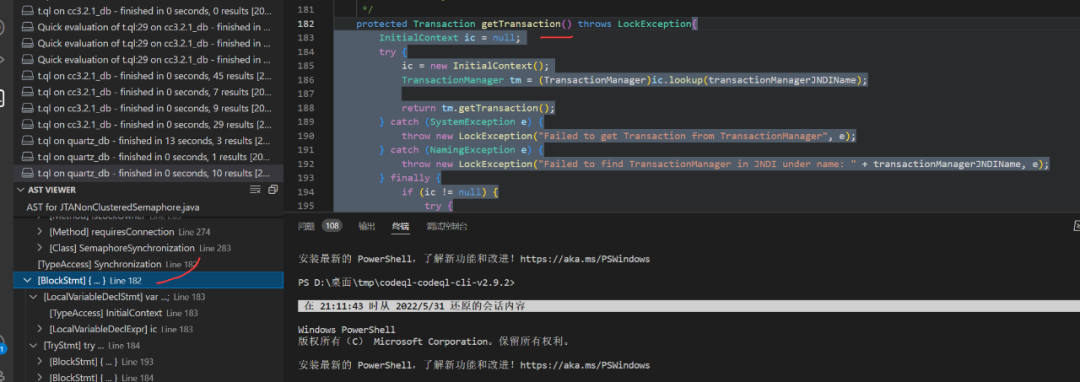Expand the [LocalVariableDeclExpr] ic node
1080x382 pixels.
(40, 329)
